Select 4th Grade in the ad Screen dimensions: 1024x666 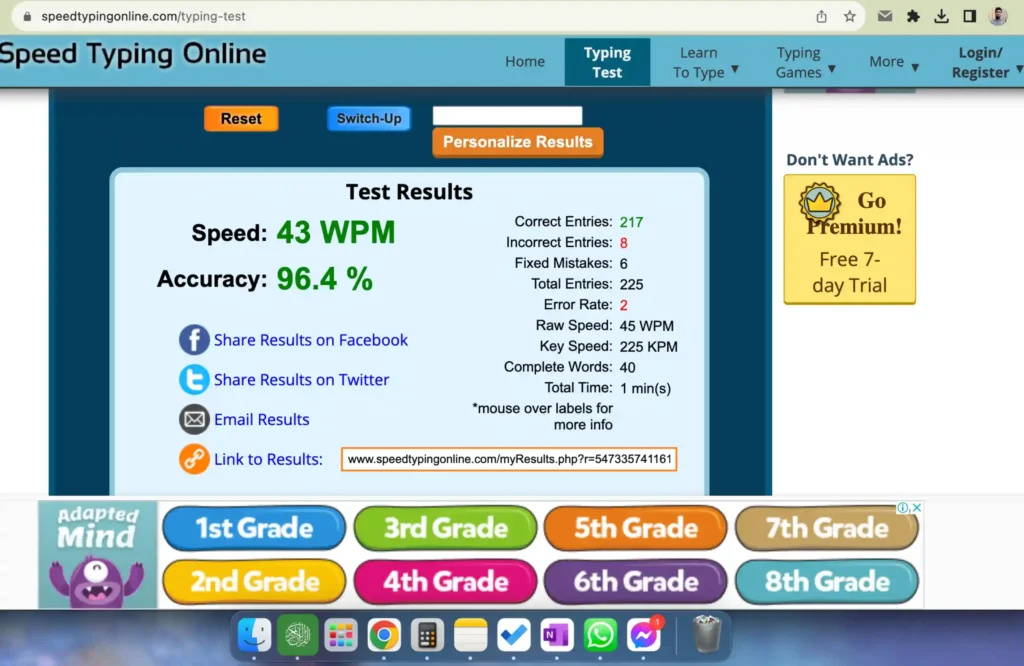click(445, 581)
